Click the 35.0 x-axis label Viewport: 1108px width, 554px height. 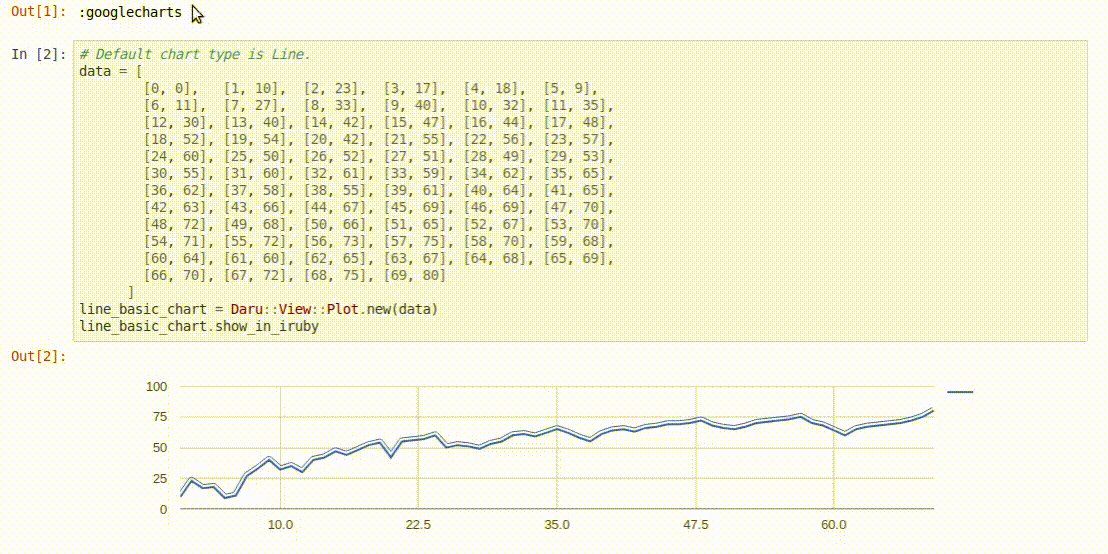pos(557,525)
